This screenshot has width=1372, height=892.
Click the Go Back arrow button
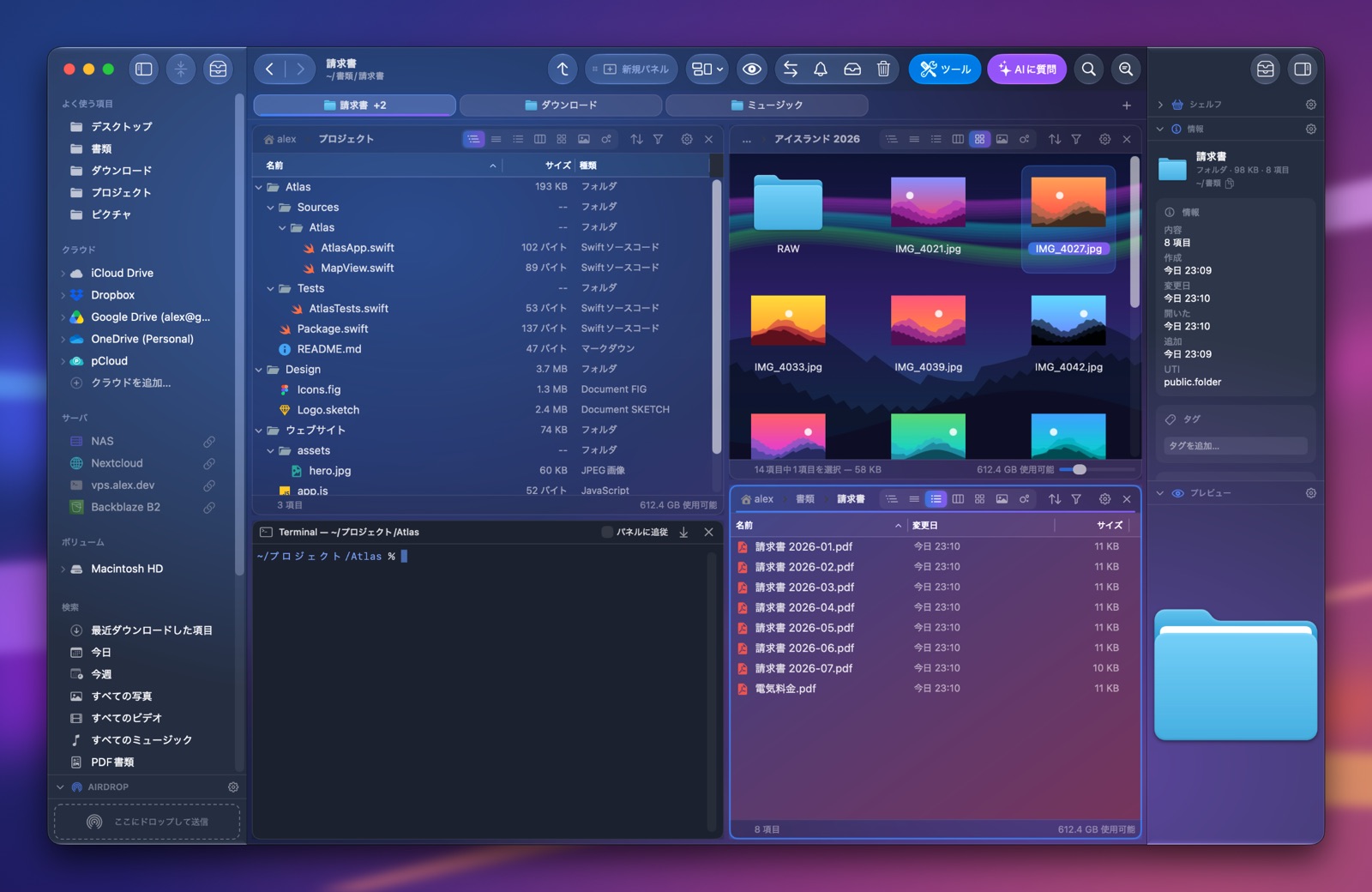pos(269,69)
